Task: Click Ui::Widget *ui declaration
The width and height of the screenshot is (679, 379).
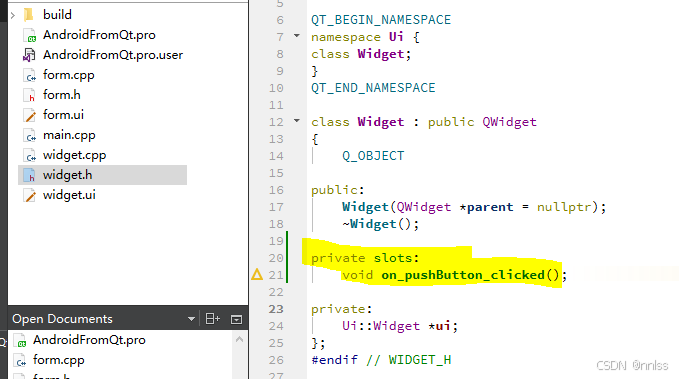Action: point(400,326)
